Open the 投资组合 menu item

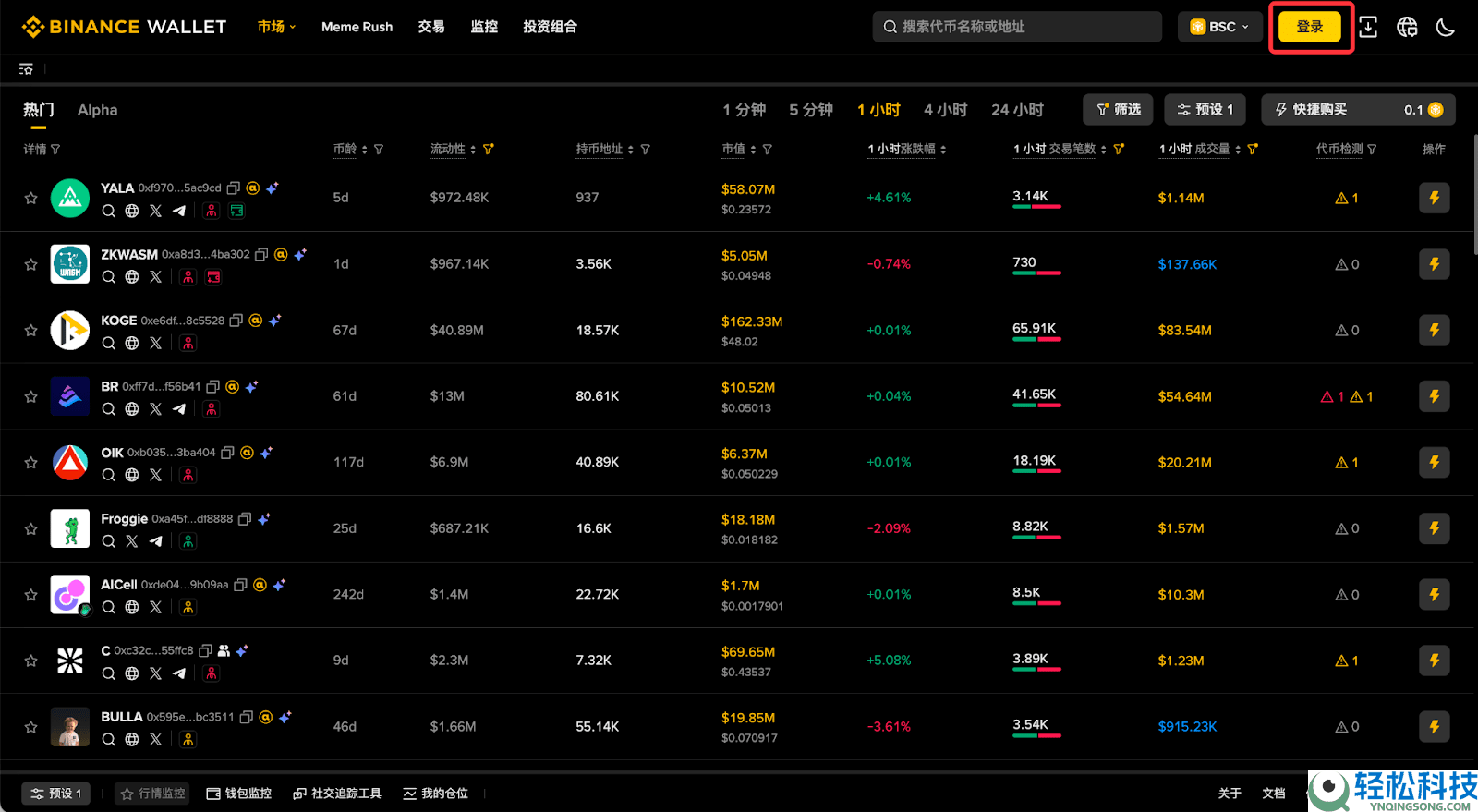click(x=551, y=27)
